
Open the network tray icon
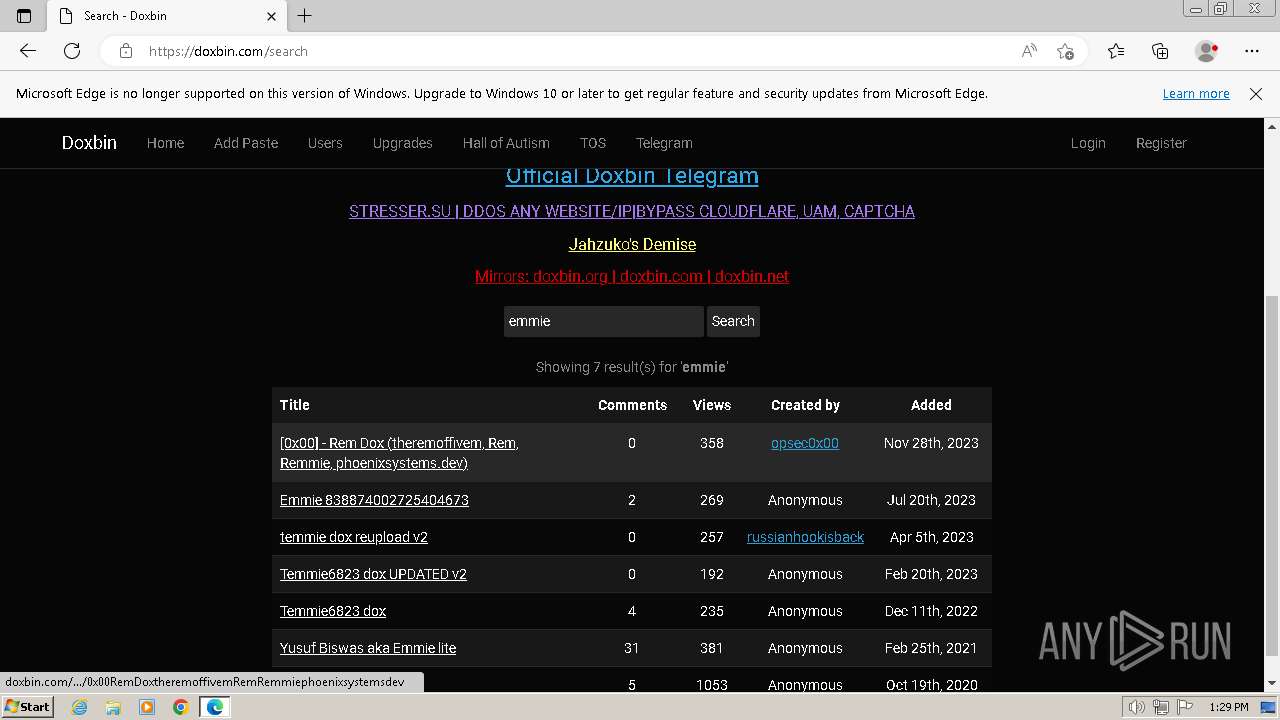pos(1161,707)
